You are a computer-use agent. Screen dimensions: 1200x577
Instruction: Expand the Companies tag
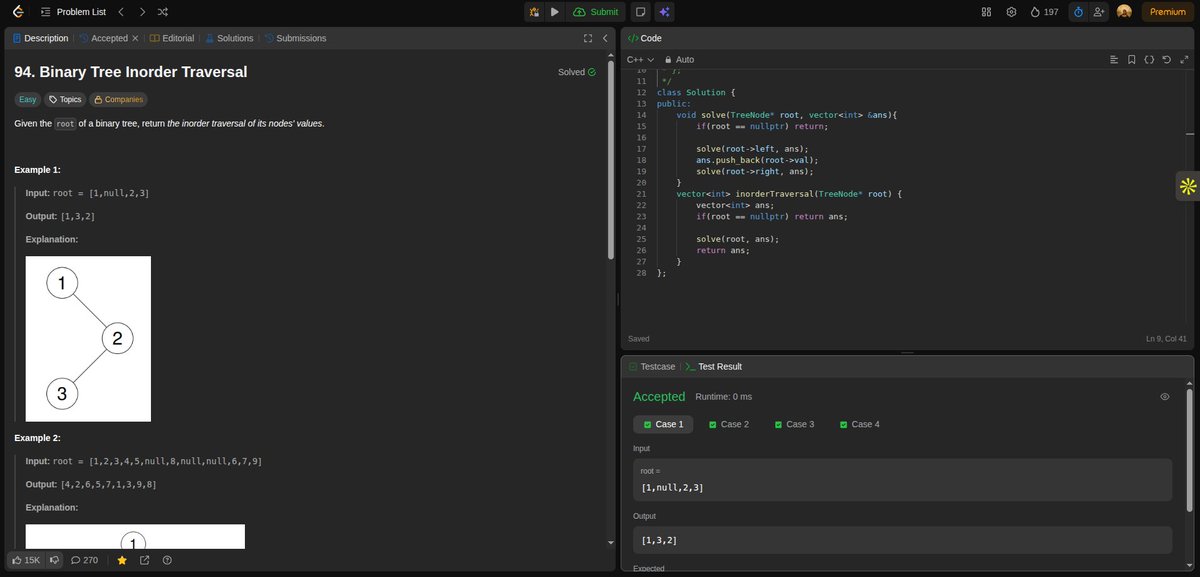point(118,100)
